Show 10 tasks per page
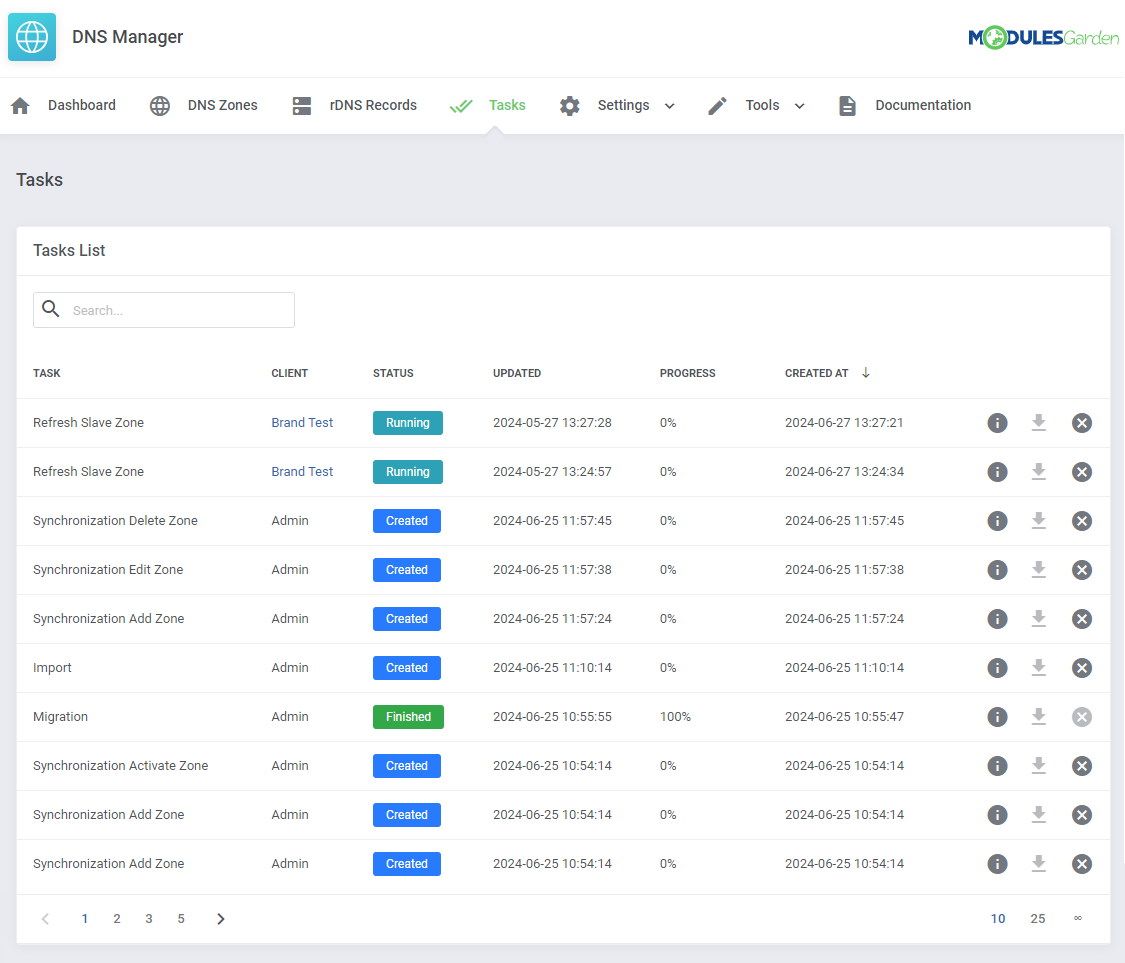1125x963 pixels. 998,919
